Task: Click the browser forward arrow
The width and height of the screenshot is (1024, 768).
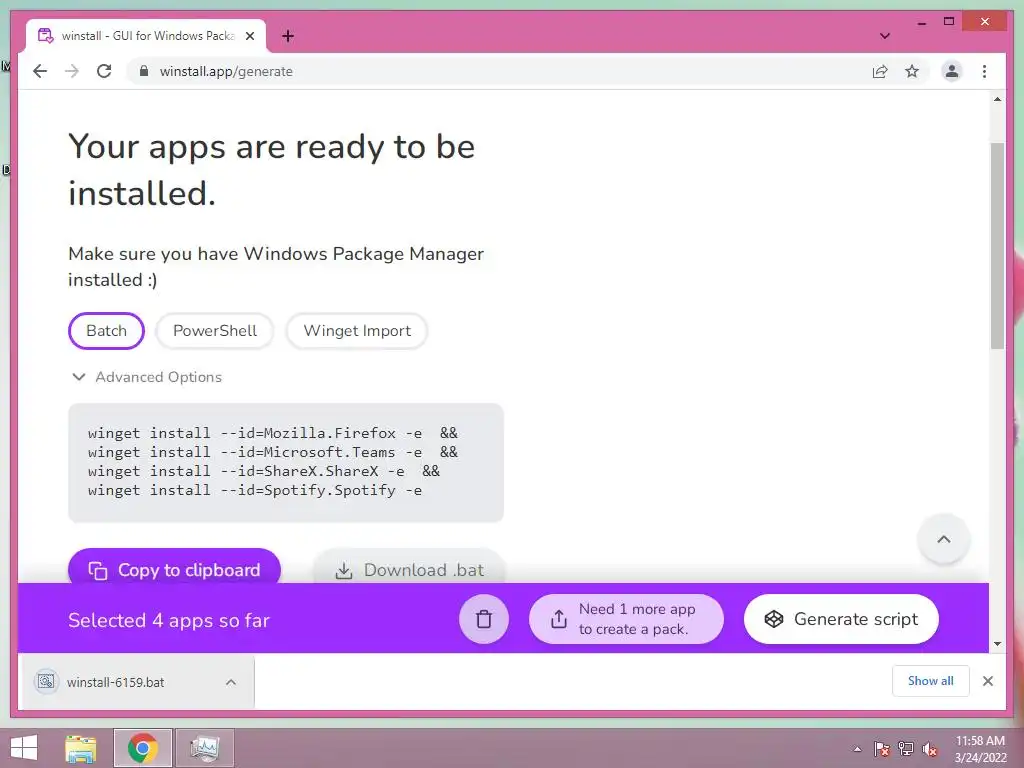Action: coord(72,71)
